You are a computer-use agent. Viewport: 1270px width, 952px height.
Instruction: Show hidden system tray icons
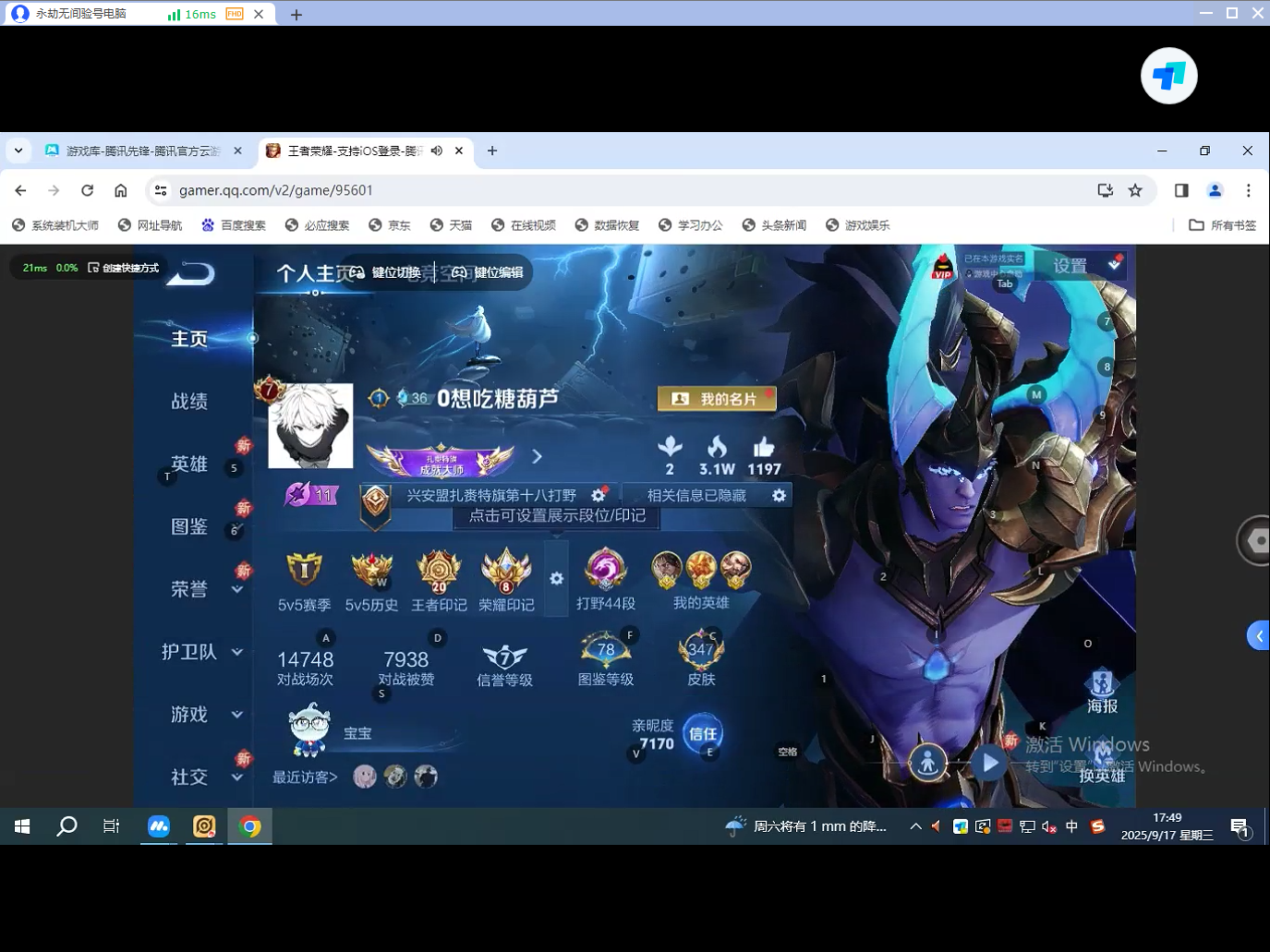[915, 826]
